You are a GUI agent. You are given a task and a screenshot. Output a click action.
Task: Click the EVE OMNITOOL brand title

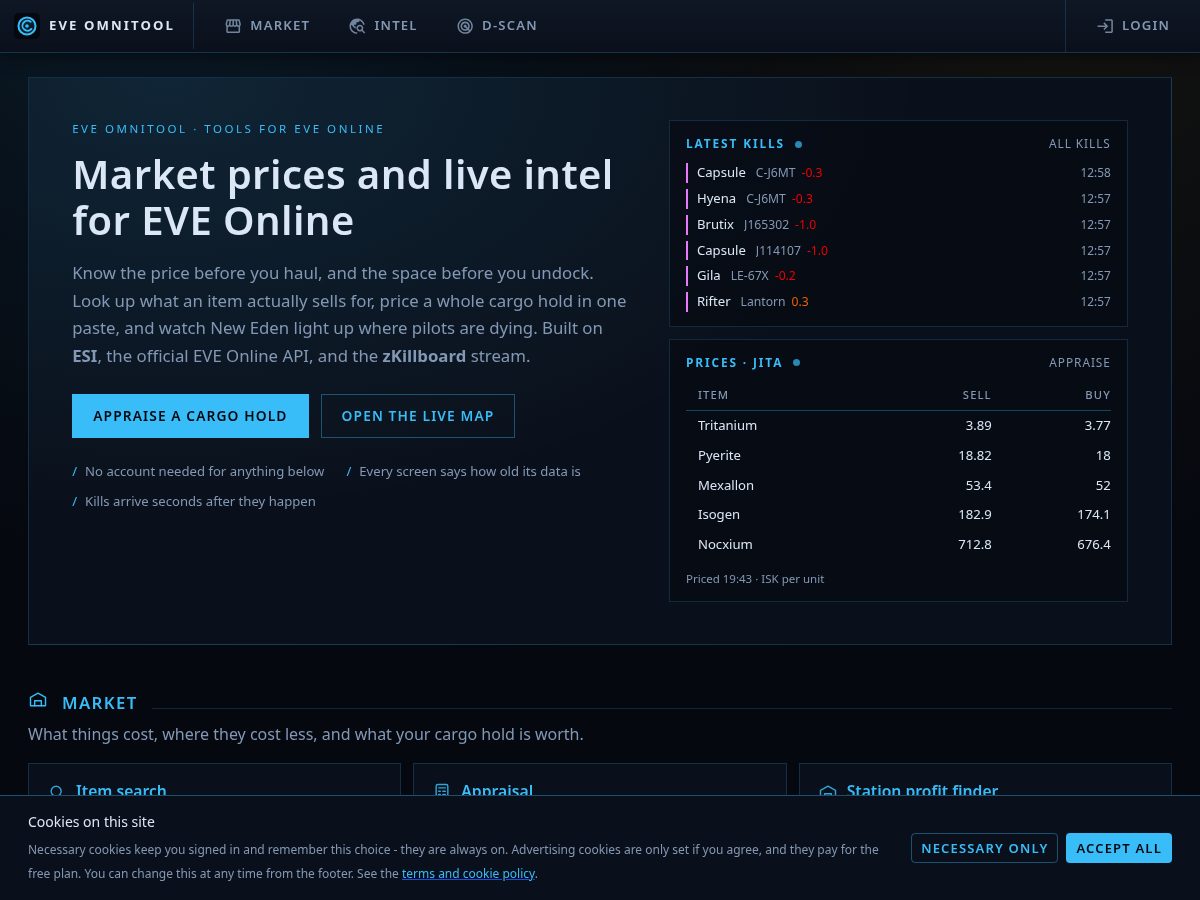click(111, 26)
